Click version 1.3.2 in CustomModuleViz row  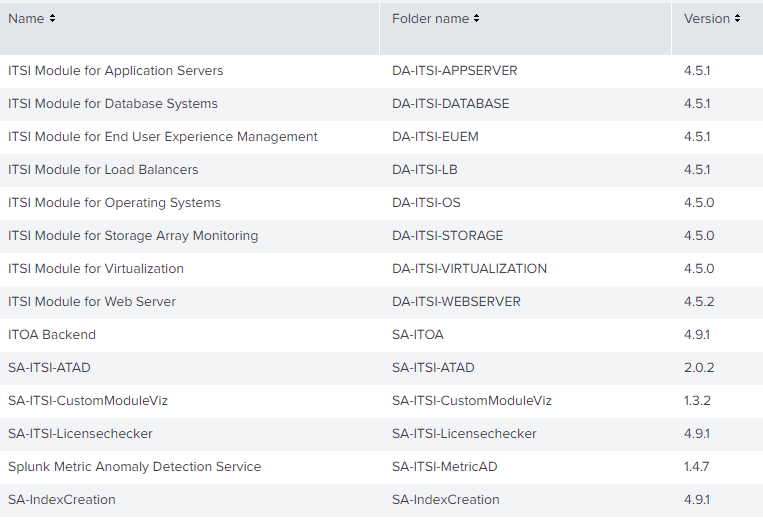pyautogui.click(x=697, y=401)
